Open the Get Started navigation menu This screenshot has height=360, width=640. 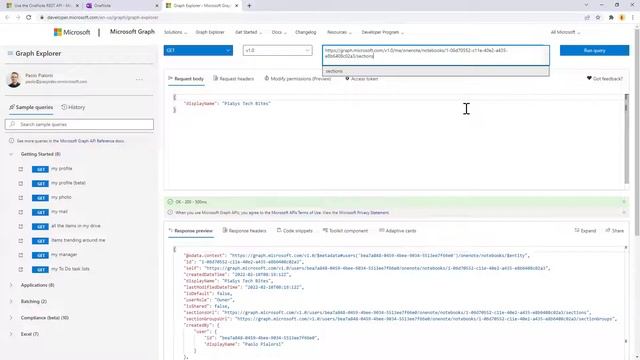click(x=248, y=32)
